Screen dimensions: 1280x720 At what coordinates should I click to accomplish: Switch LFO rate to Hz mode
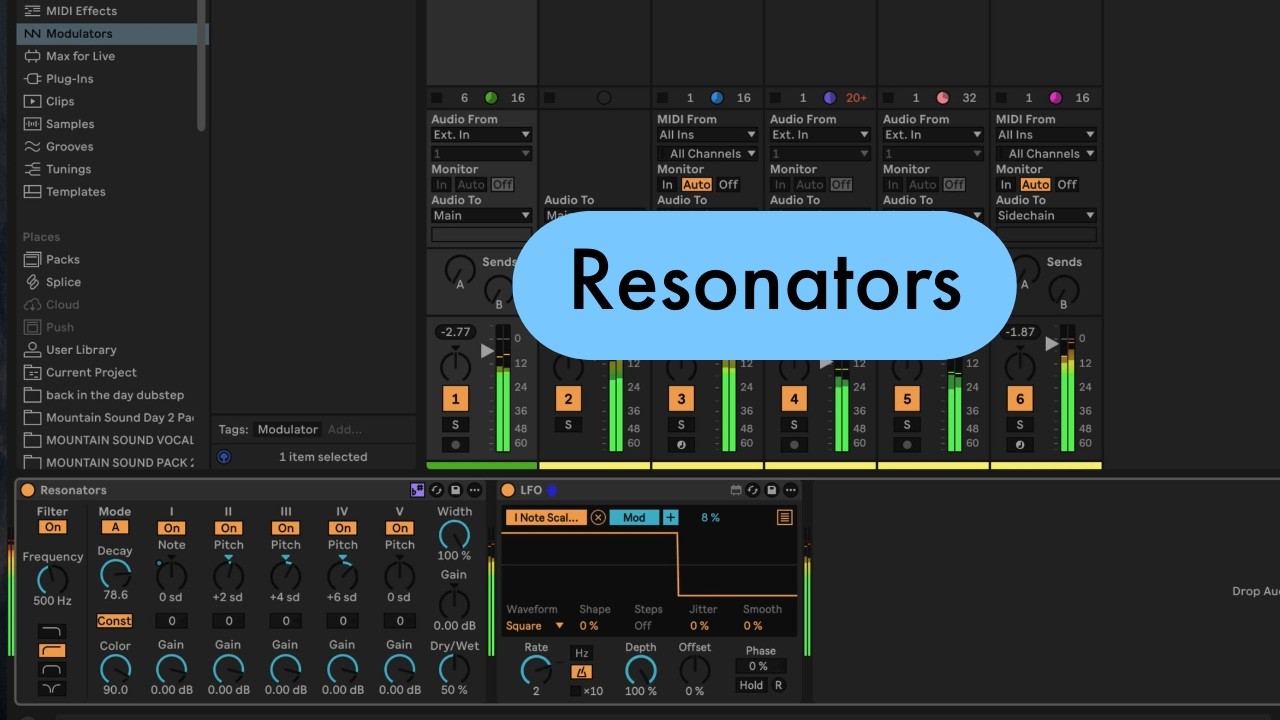click(x=581, y=653)
